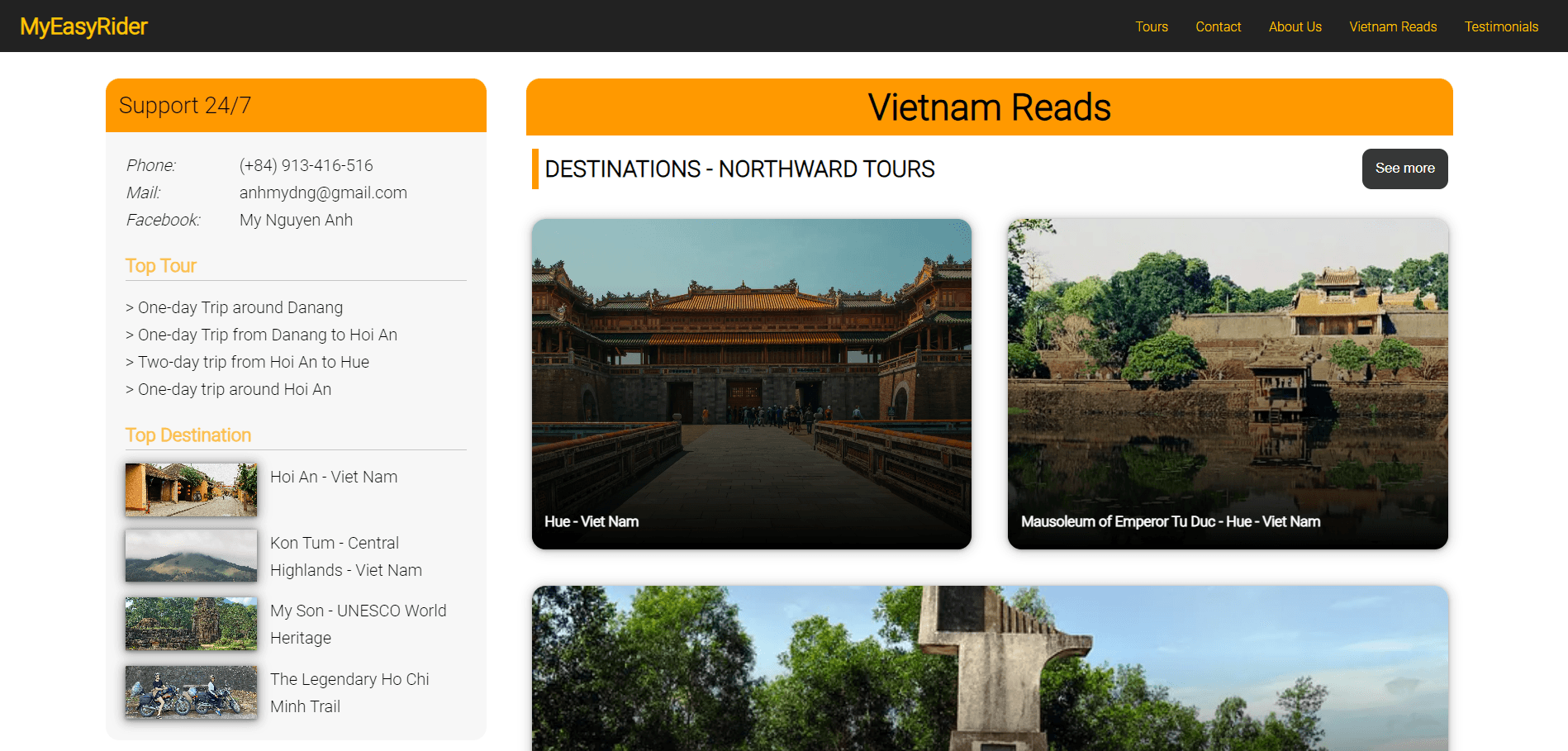Click the See more button
Viewport: 1568px width, 751px height.
tap(1404, 169)
